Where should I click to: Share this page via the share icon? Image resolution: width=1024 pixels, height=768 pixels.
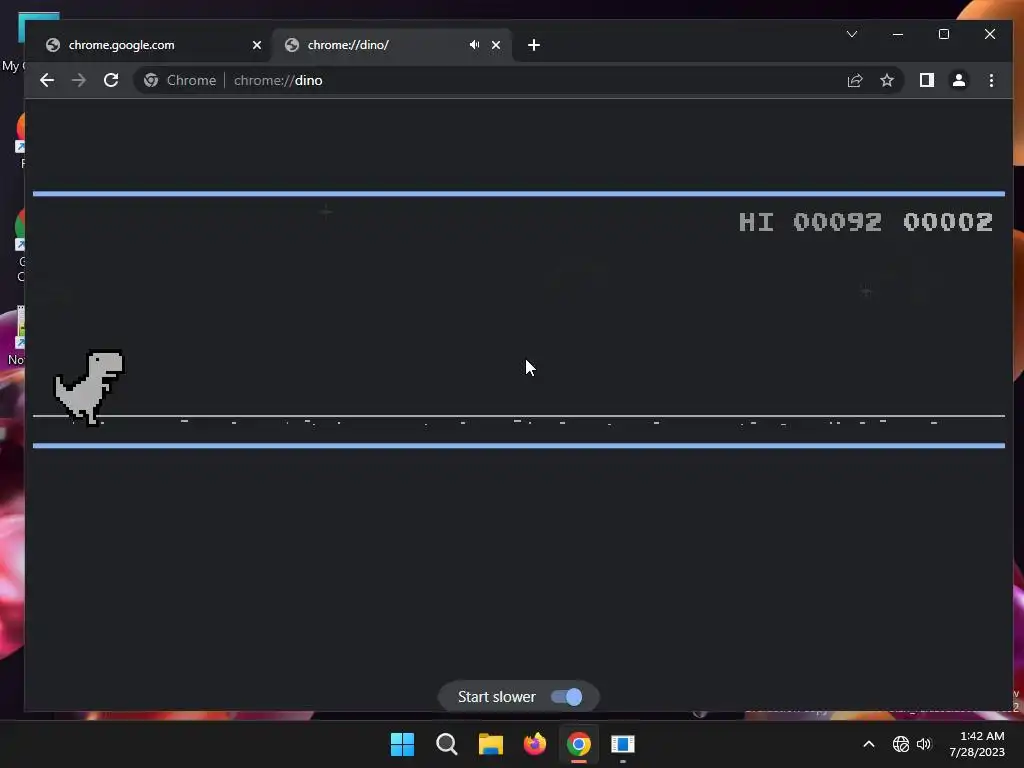855,80
